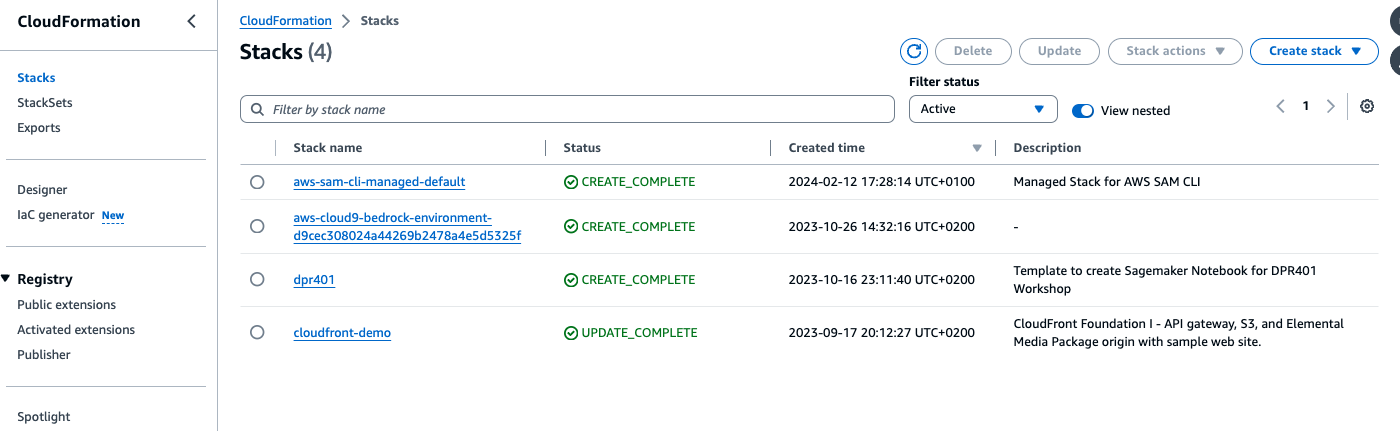Select the dpr401 stack radio button

pyautogui.click(x=257, y=280)
